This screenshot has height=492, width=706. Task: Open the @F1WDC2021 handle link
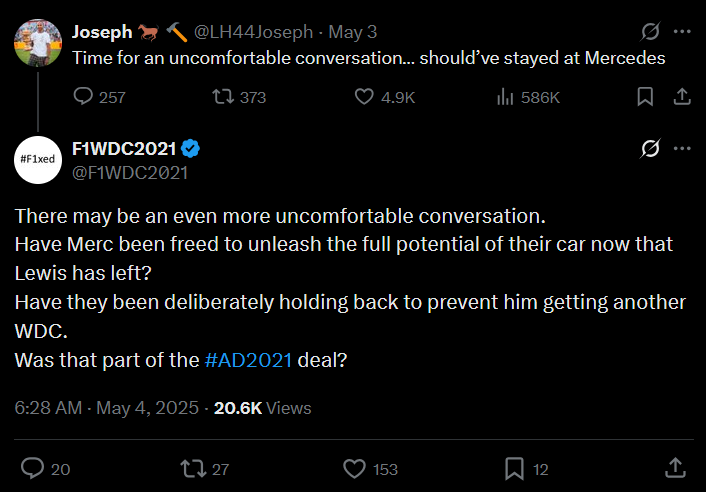click(130, 172)
